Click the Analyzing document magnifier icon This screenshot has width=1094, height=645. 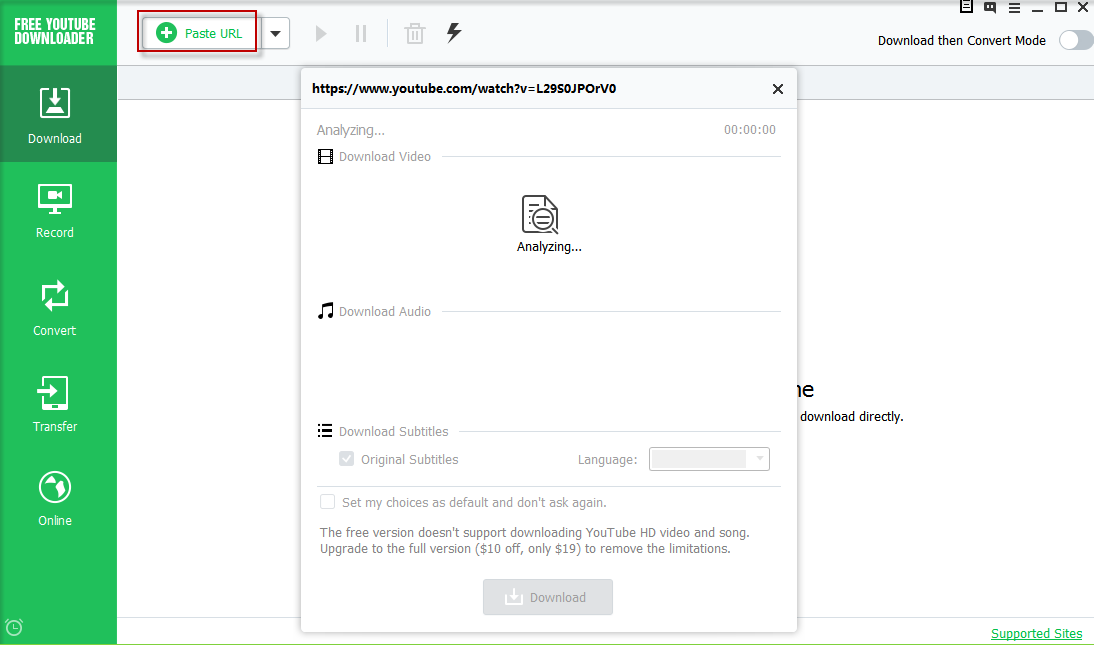coord(540,214)
